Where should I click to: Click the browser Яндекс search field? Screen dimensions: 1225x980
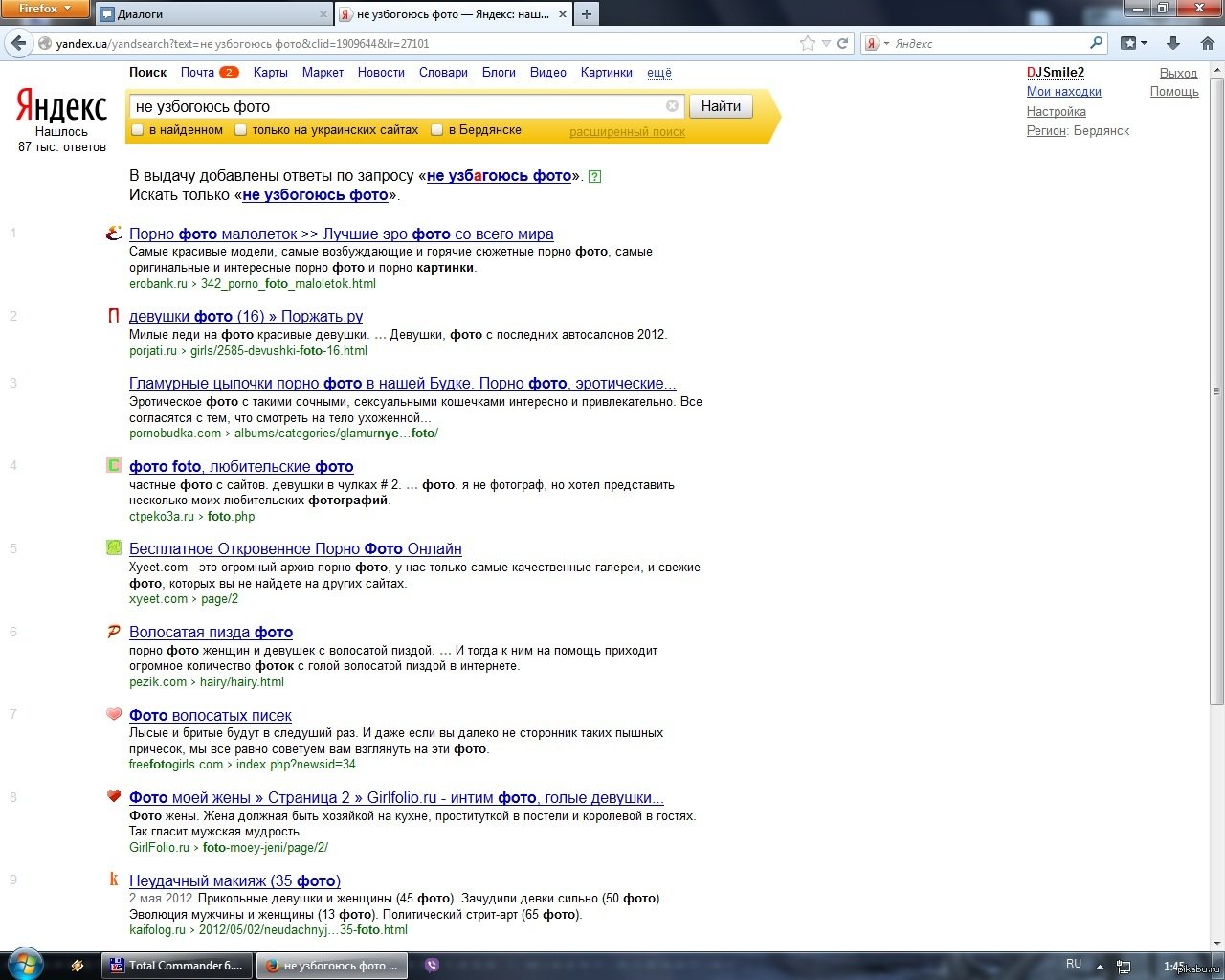991,43
